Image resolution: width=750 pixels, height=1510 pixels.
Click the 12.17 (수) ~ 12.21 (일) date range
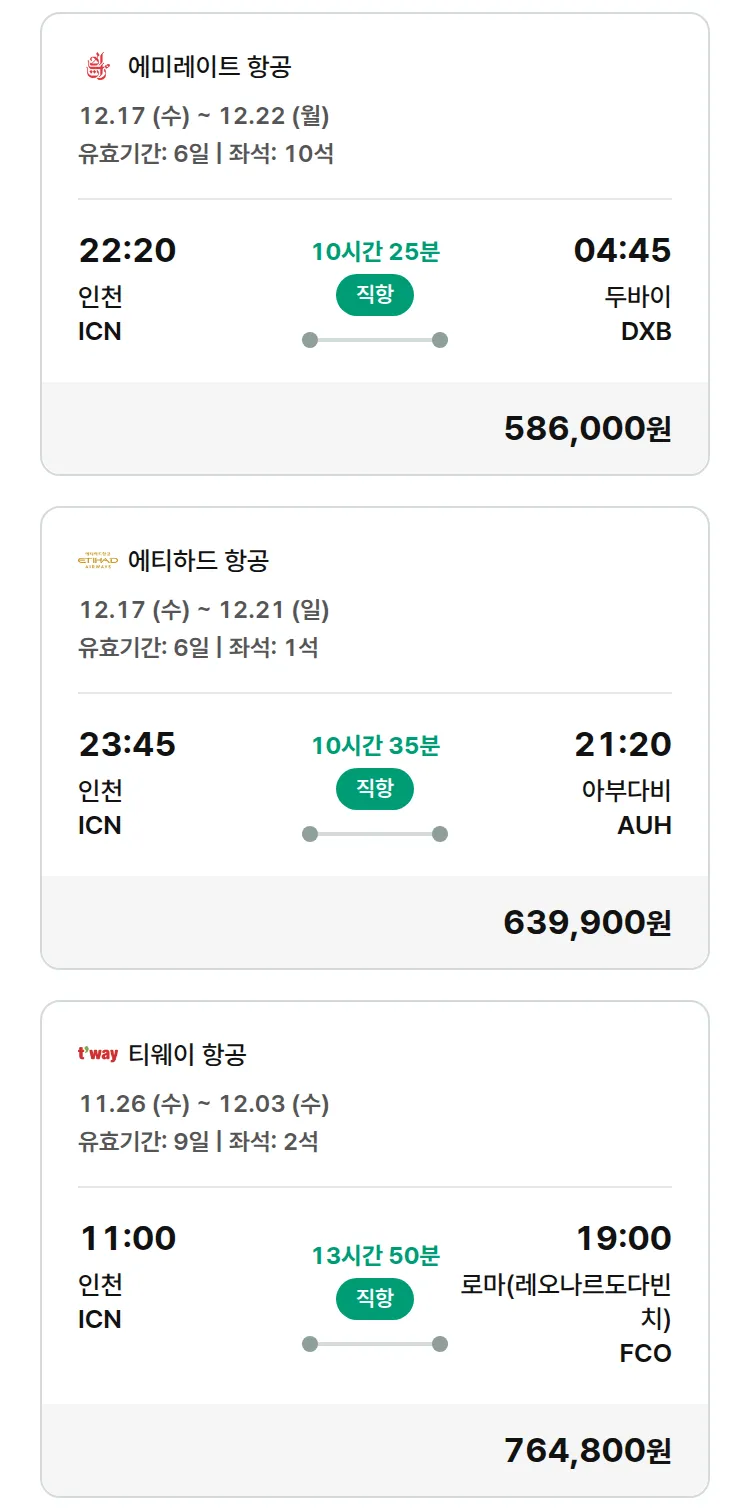tap(204, 610)
